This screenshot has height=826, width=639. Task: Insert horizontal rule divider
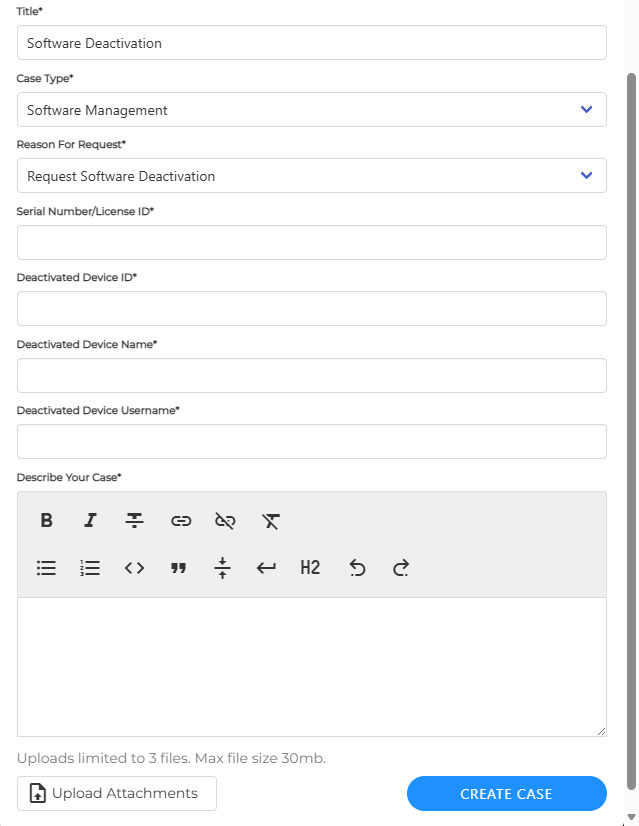(222, 568)
